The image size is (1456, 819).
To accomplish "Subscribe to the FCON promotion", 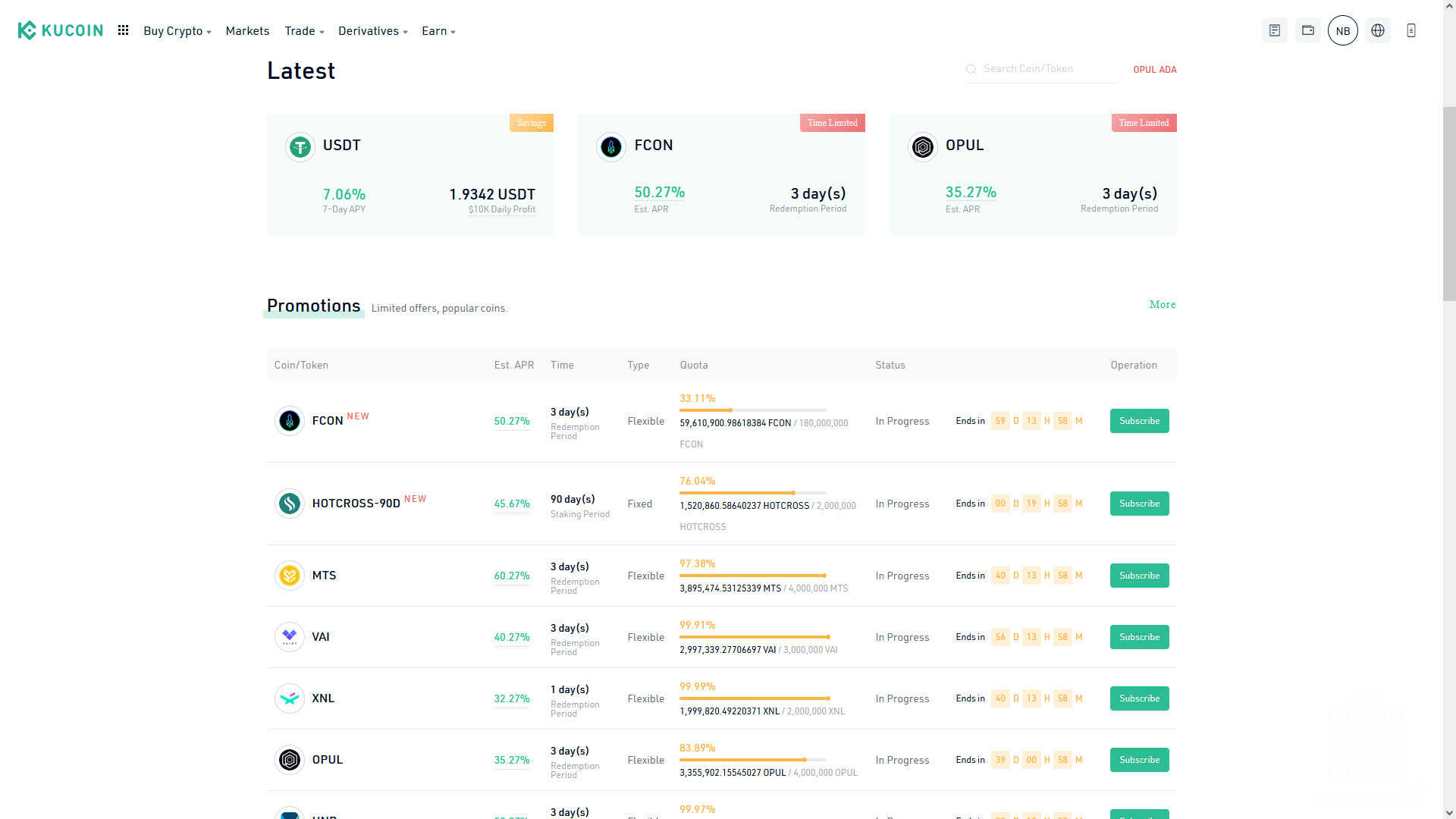I will 1139,421.
